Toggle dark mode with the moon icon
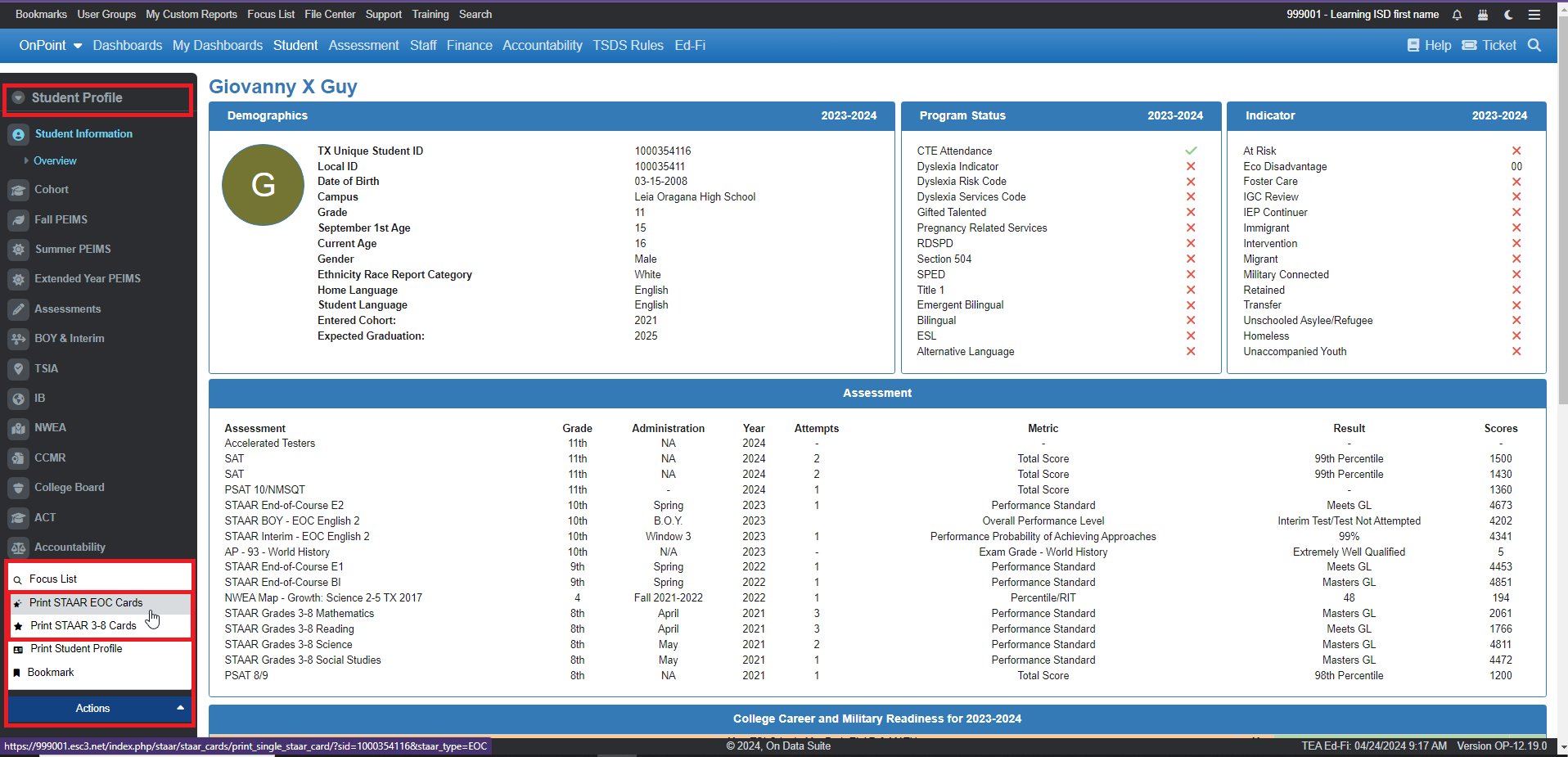 [x=1508, y=14]
